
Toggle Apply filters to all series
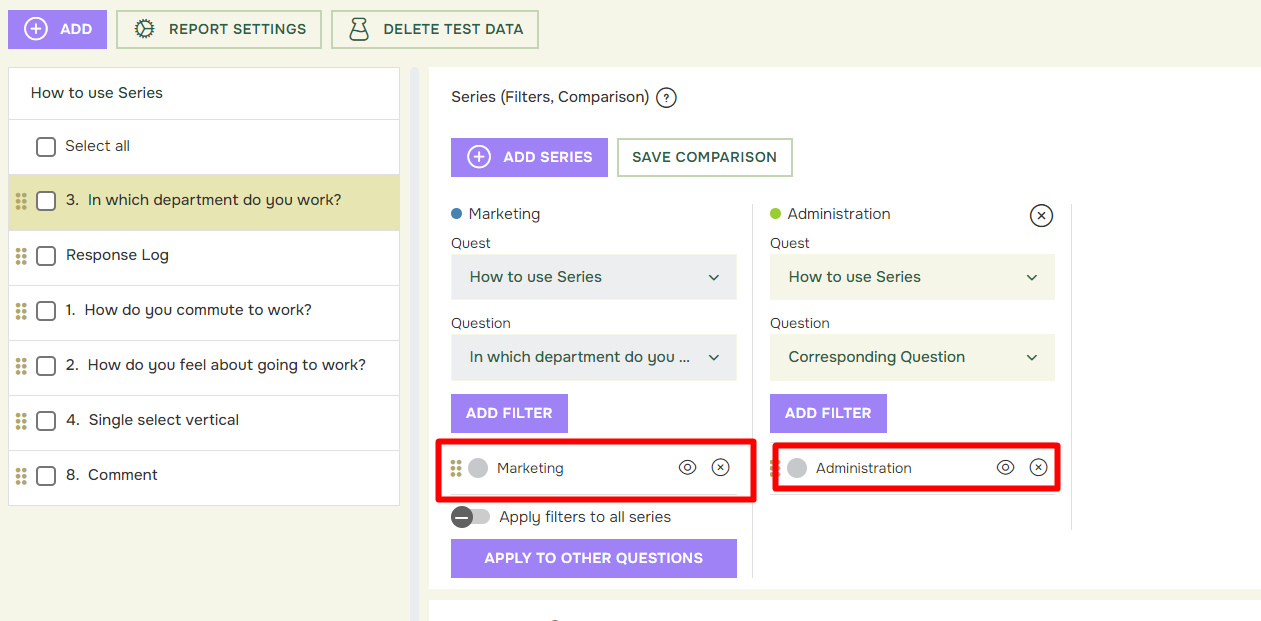[x=470, y=517]
